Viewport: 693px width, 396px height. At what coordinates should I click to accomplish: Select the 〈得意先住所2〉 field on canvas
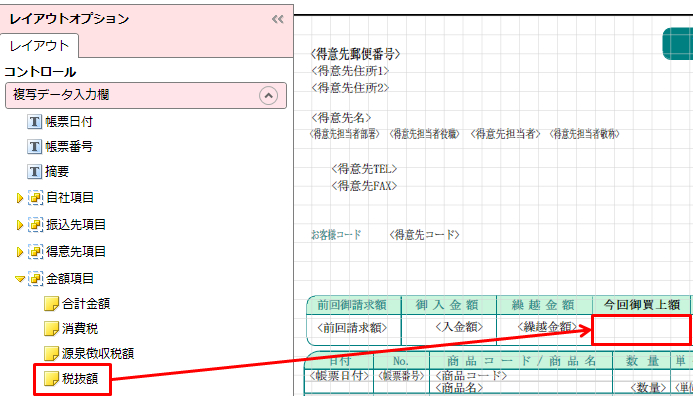point(350,88)
